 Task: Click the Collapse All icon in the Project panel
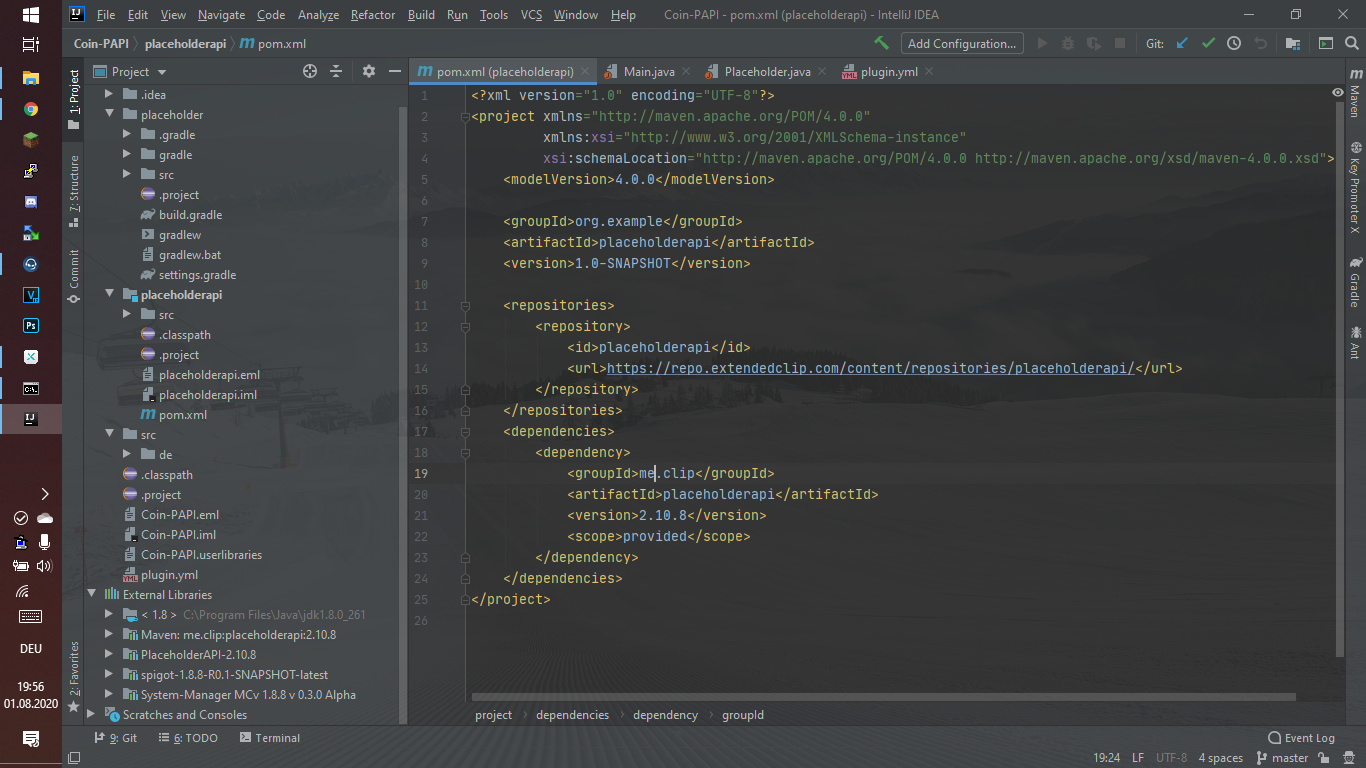(x=336, y=71)
